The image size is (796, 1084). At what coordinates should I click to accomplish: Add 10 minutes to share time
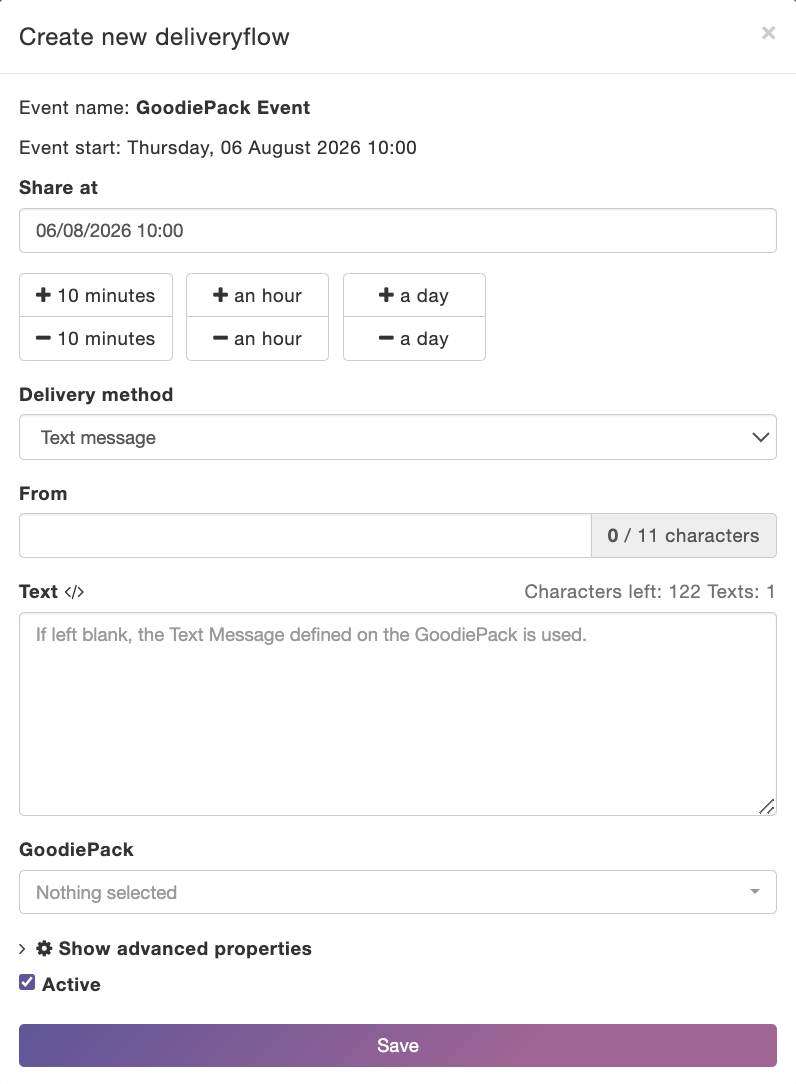tap(96, 295)
